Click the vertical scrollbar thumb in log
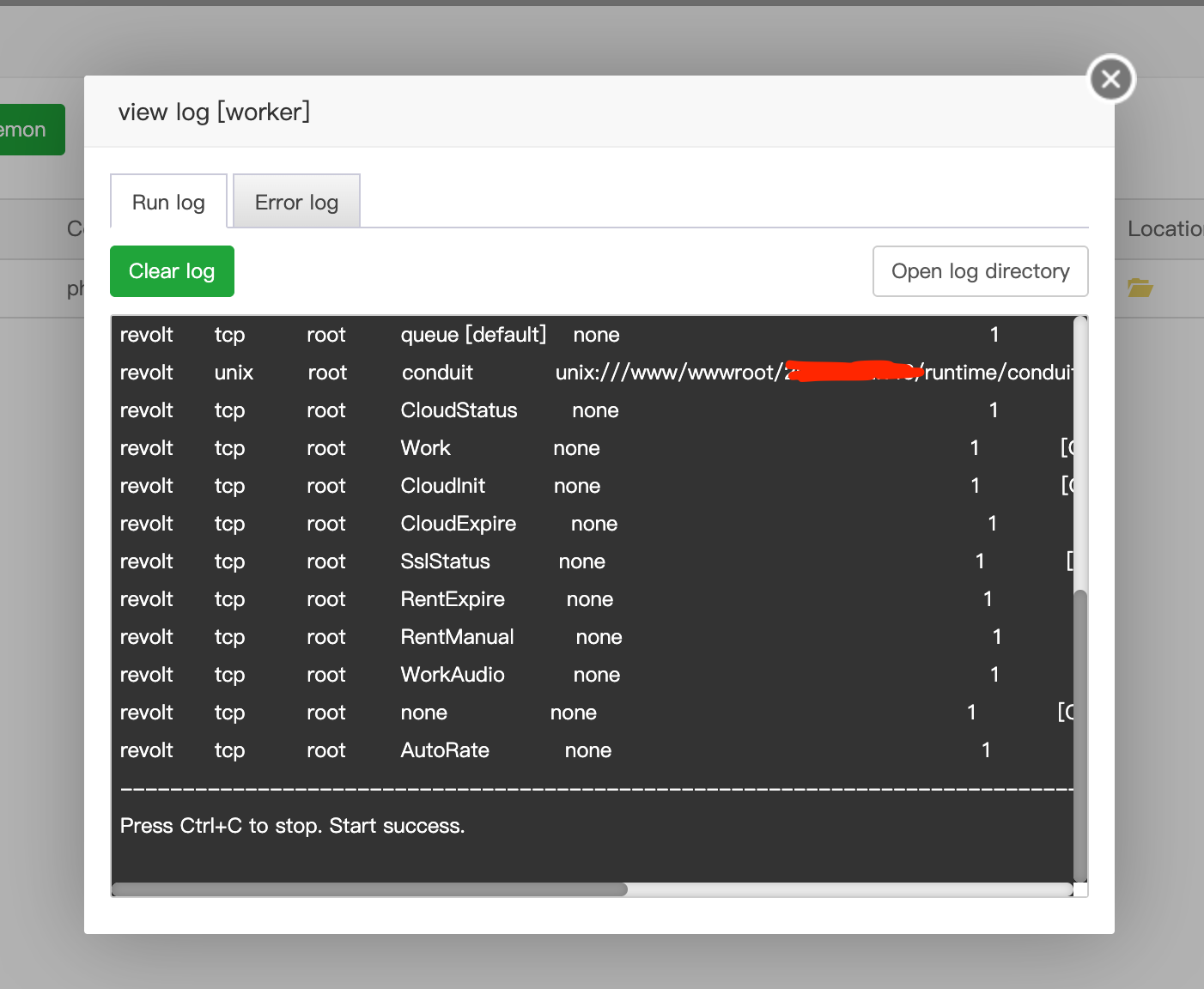This screenshot has width=1204, height=989. pyautogui.click(x=1080, y=734)
